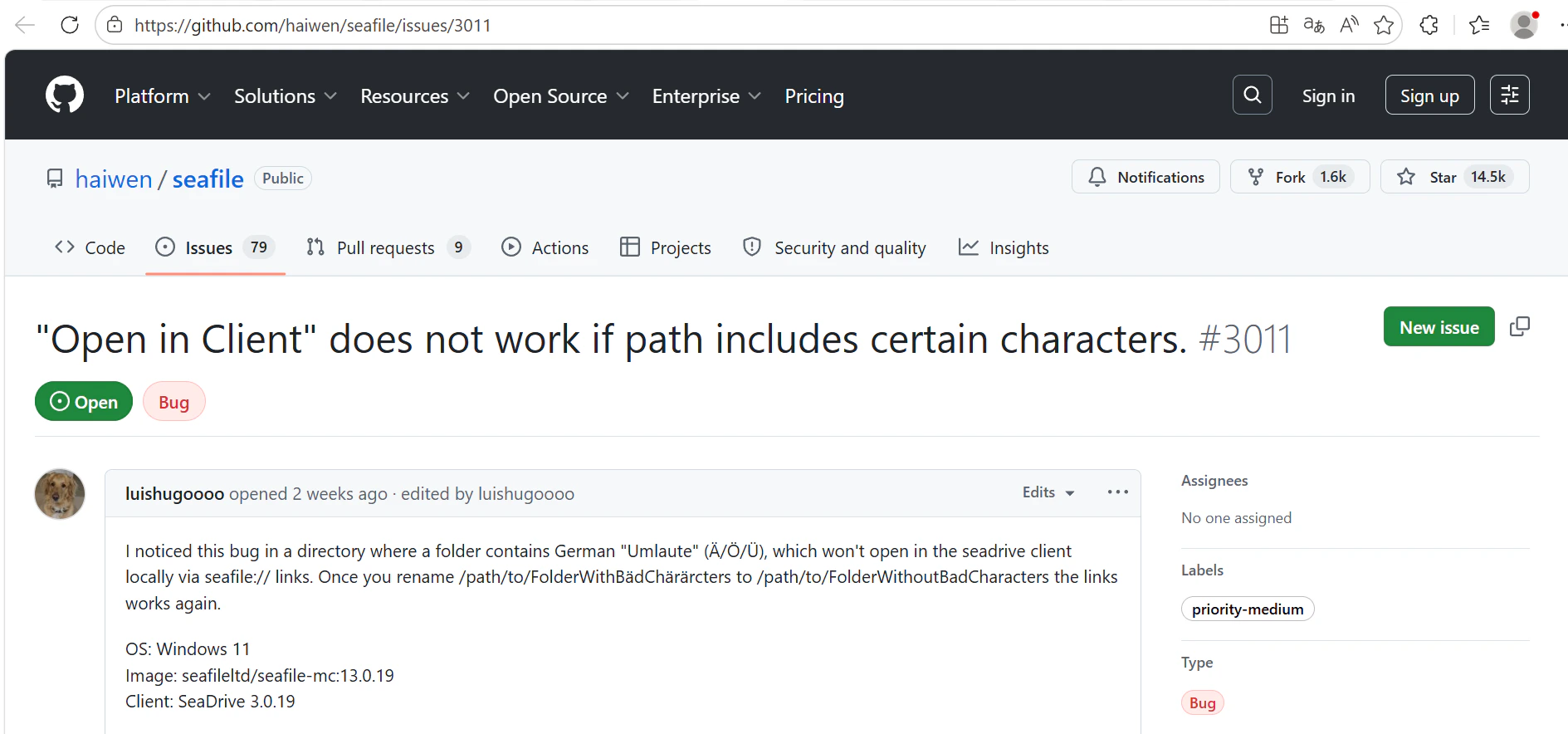Screen dimensions: 1568x734
Task: Click the "No one assigned" text
Action: click(x=1236, y=517)
